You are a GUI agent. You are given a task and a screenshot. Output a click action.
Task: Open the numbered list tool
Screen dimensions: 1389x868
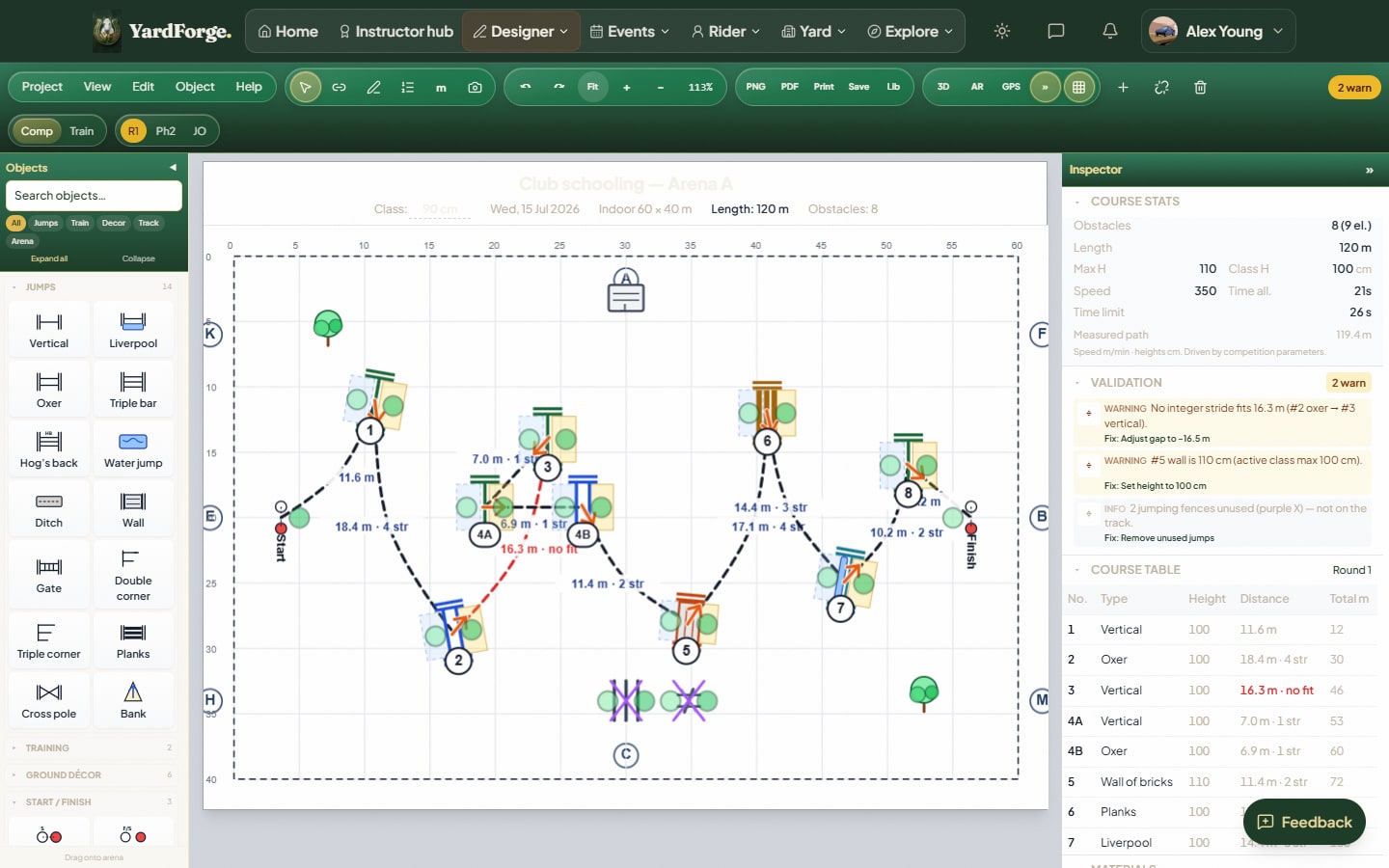[407, 87]
